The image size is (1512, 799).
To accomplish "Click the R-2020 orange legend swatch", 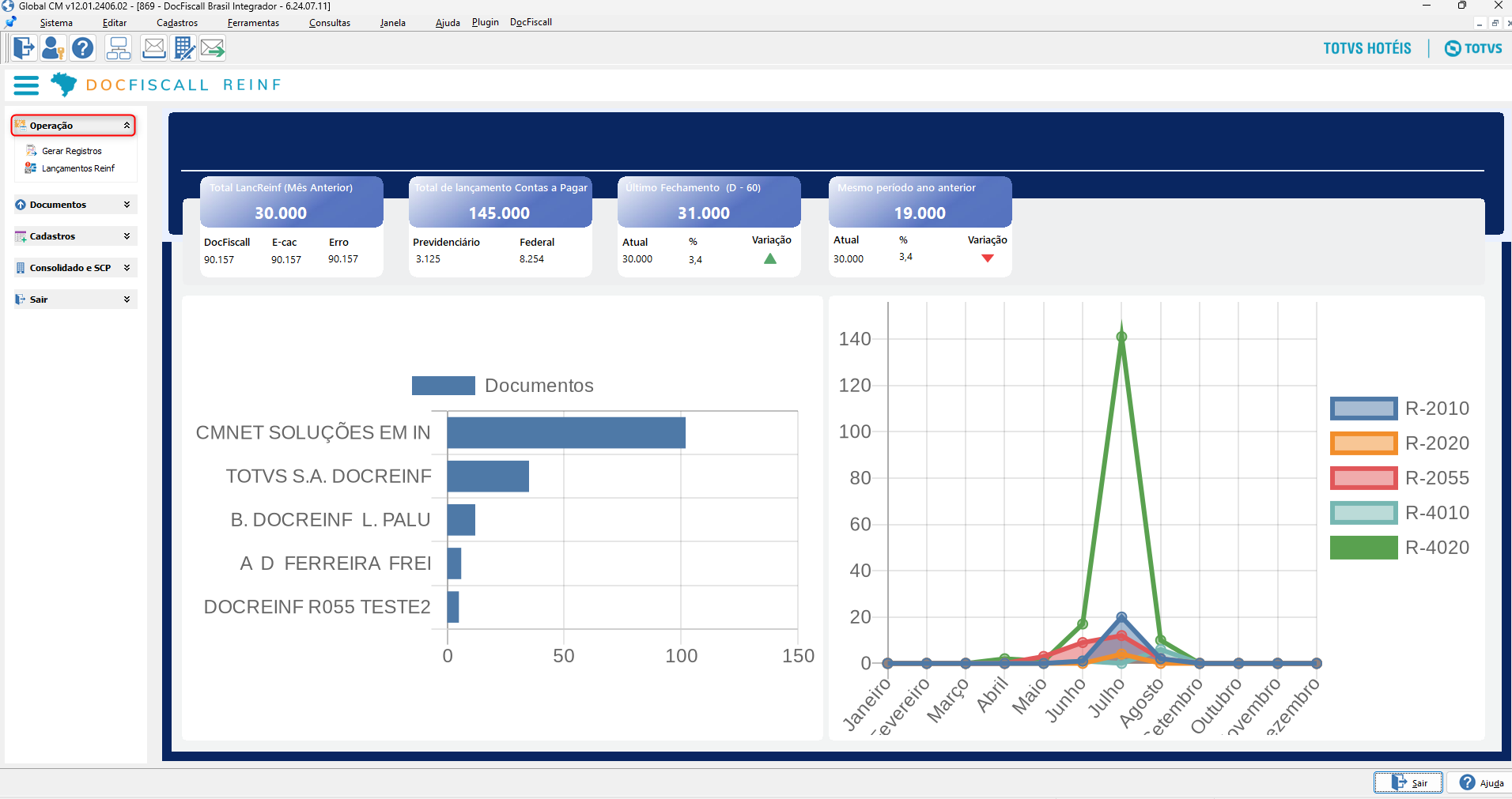I will [1363, 443].
